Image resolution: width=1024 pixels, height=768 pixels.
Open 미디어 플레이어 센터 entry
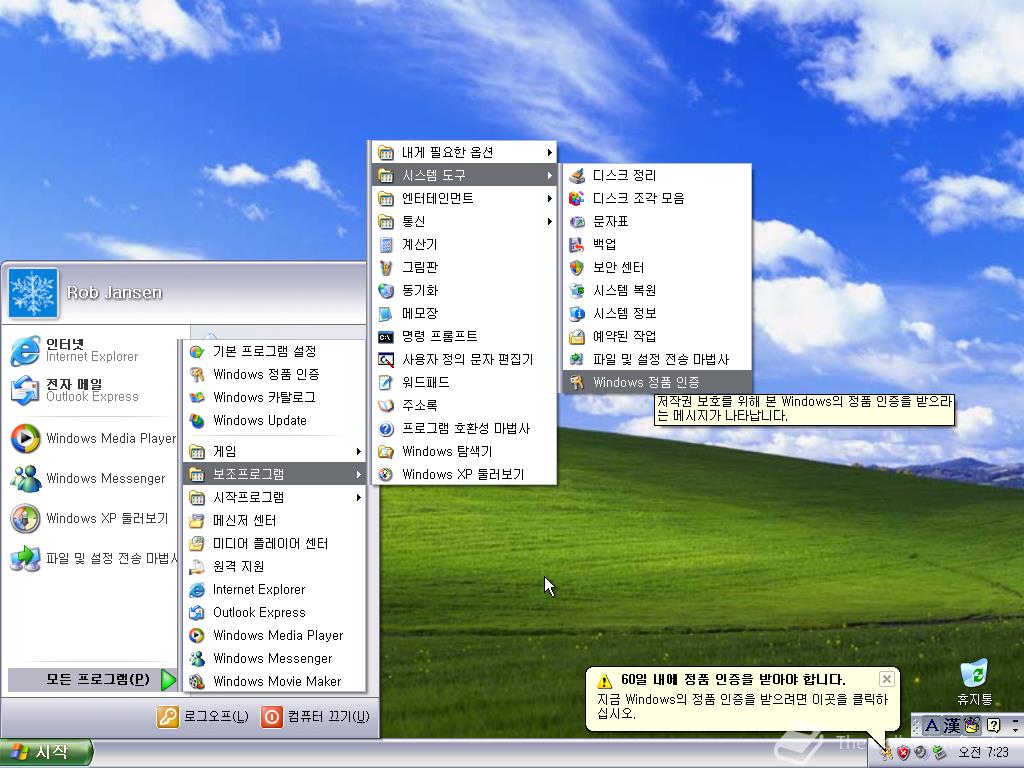(x=274, y=543)
